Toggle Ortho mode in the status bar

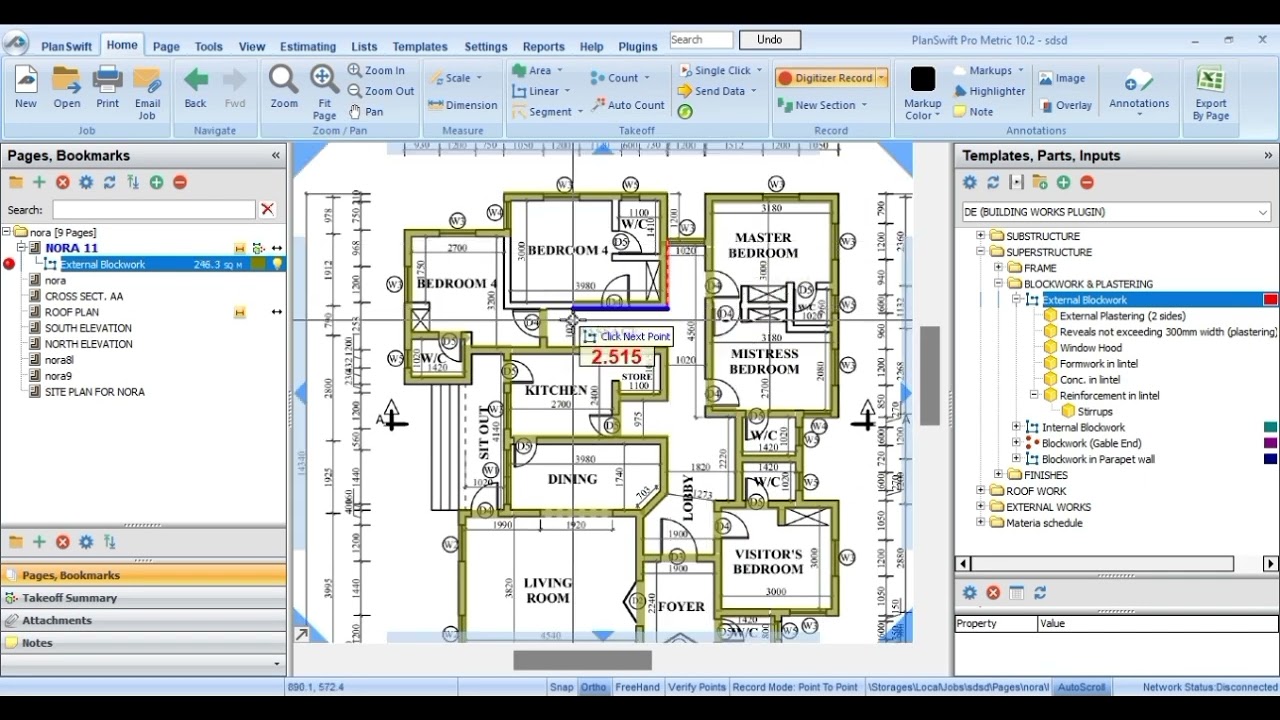click(x=594, y=687)
